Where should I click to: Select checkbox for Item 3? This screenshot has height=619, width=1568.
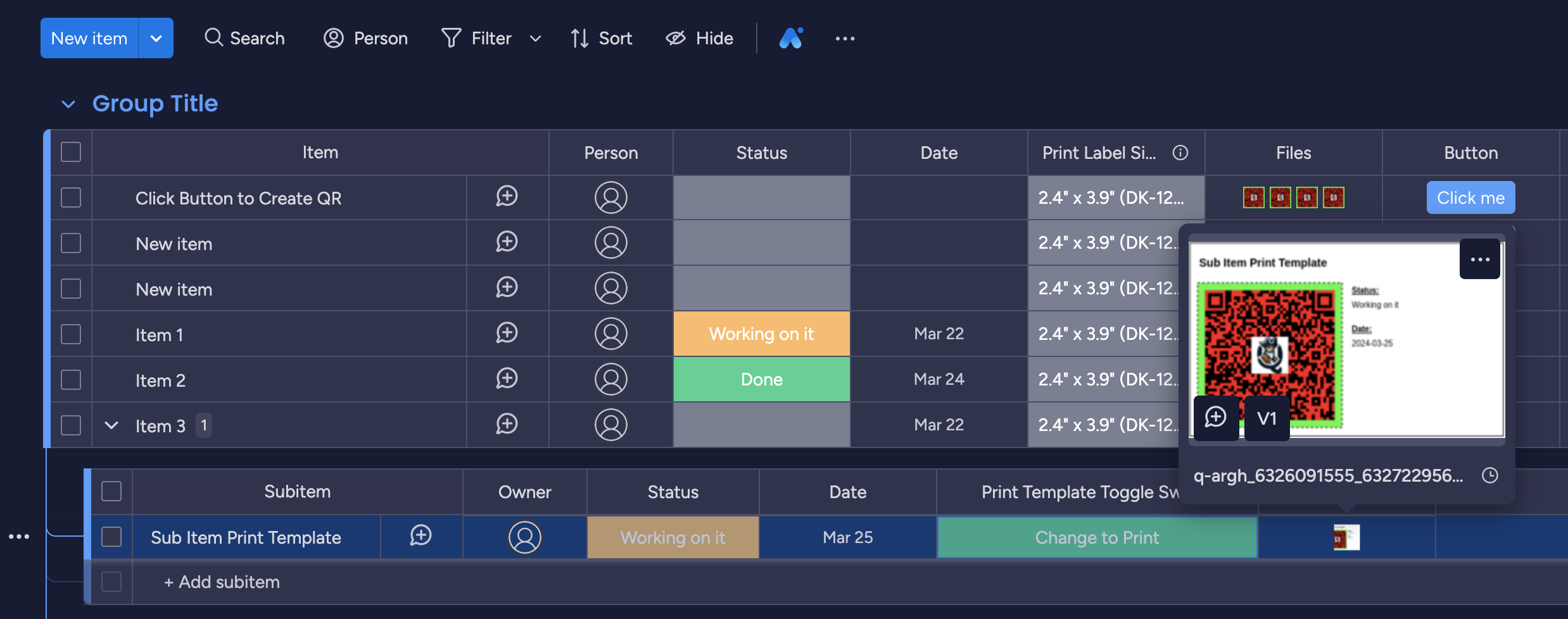71,425
